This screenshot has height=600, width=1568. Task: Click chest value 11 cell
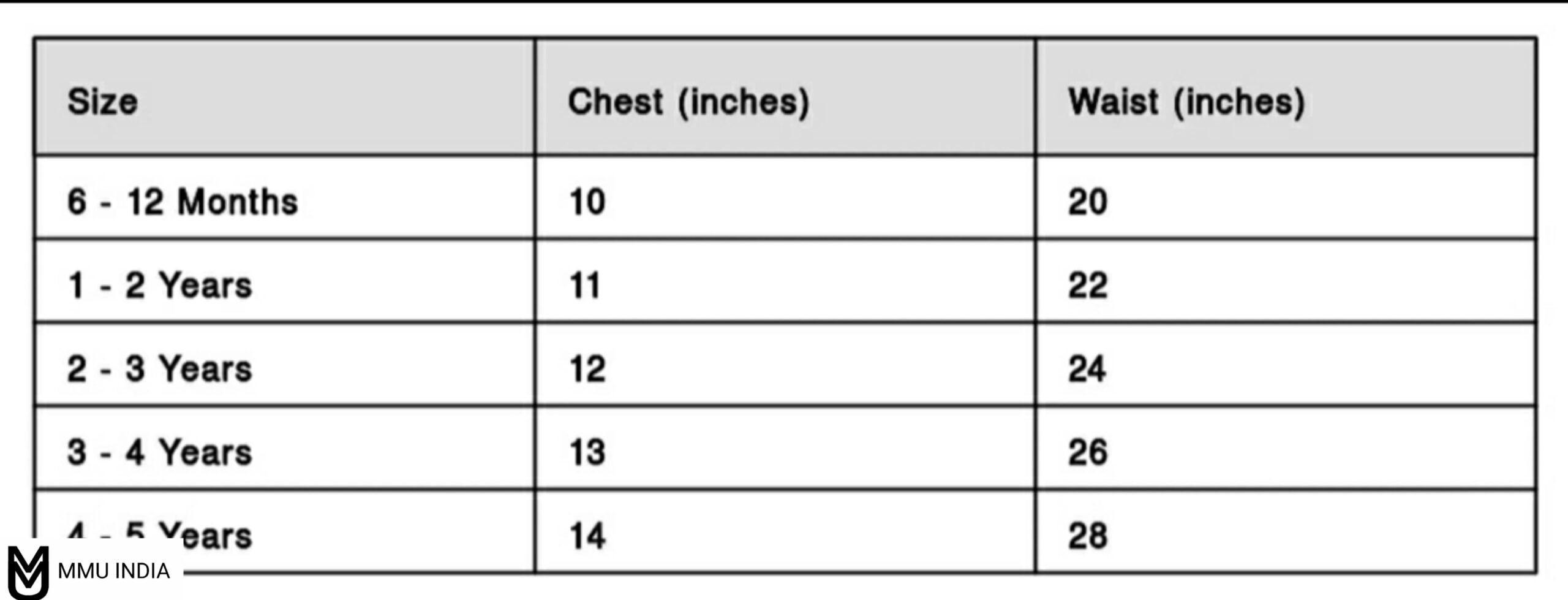tap(584, 285)
